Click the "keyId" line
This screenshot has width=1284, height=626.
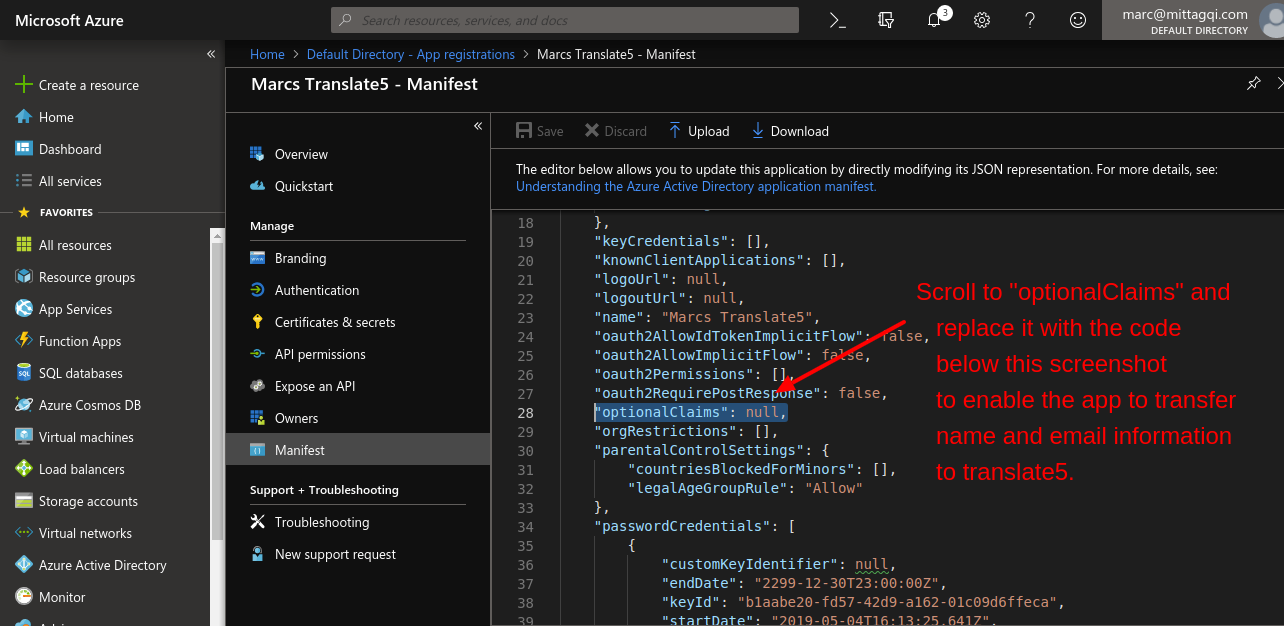pos(862,602)
